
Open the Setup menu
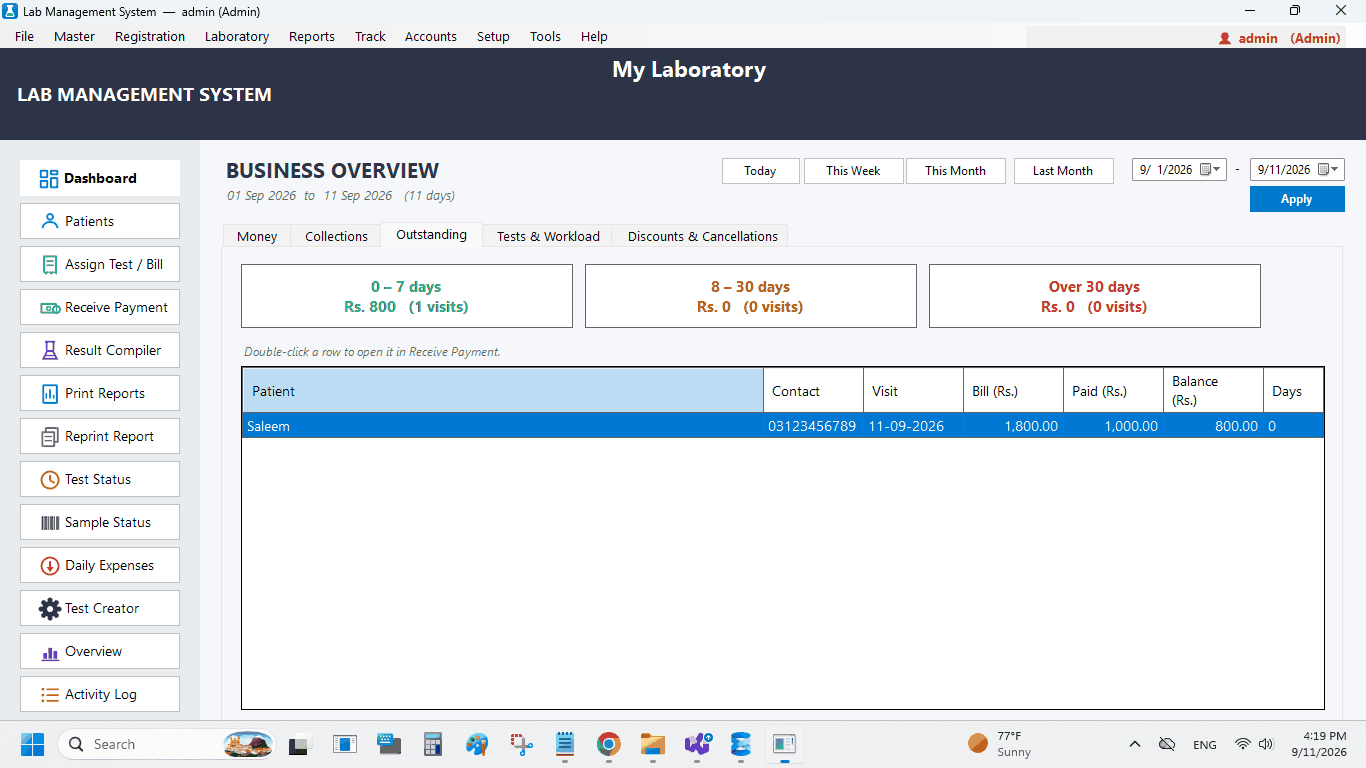tap(493, 36)
